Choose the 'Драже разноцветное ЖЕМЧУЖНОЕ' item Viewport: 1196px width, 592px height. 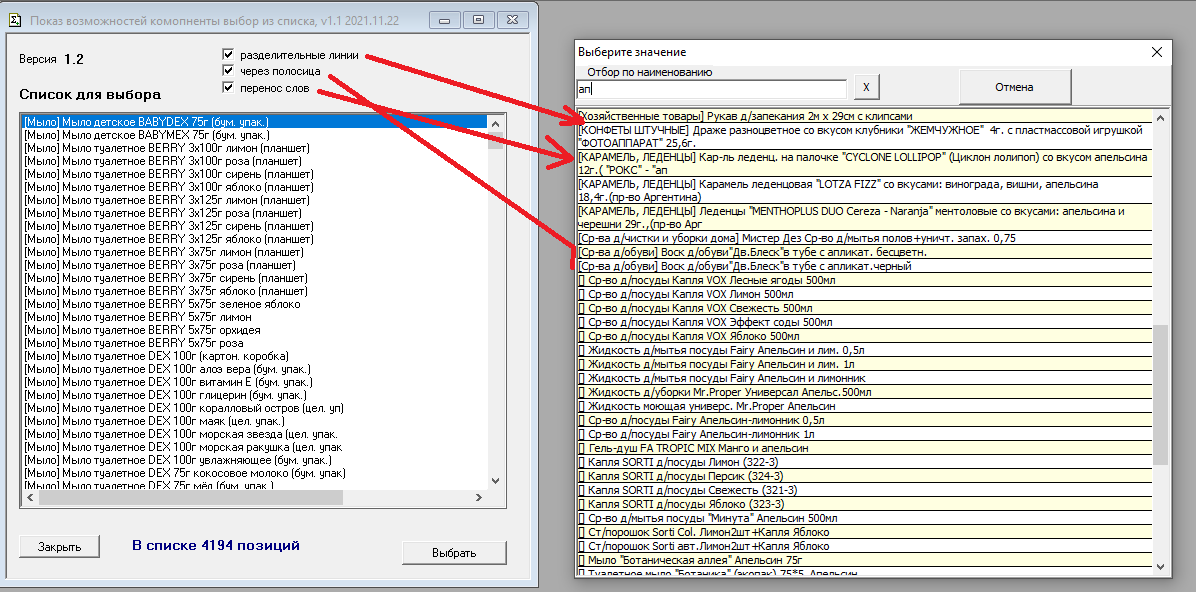(x=864, y=136)
